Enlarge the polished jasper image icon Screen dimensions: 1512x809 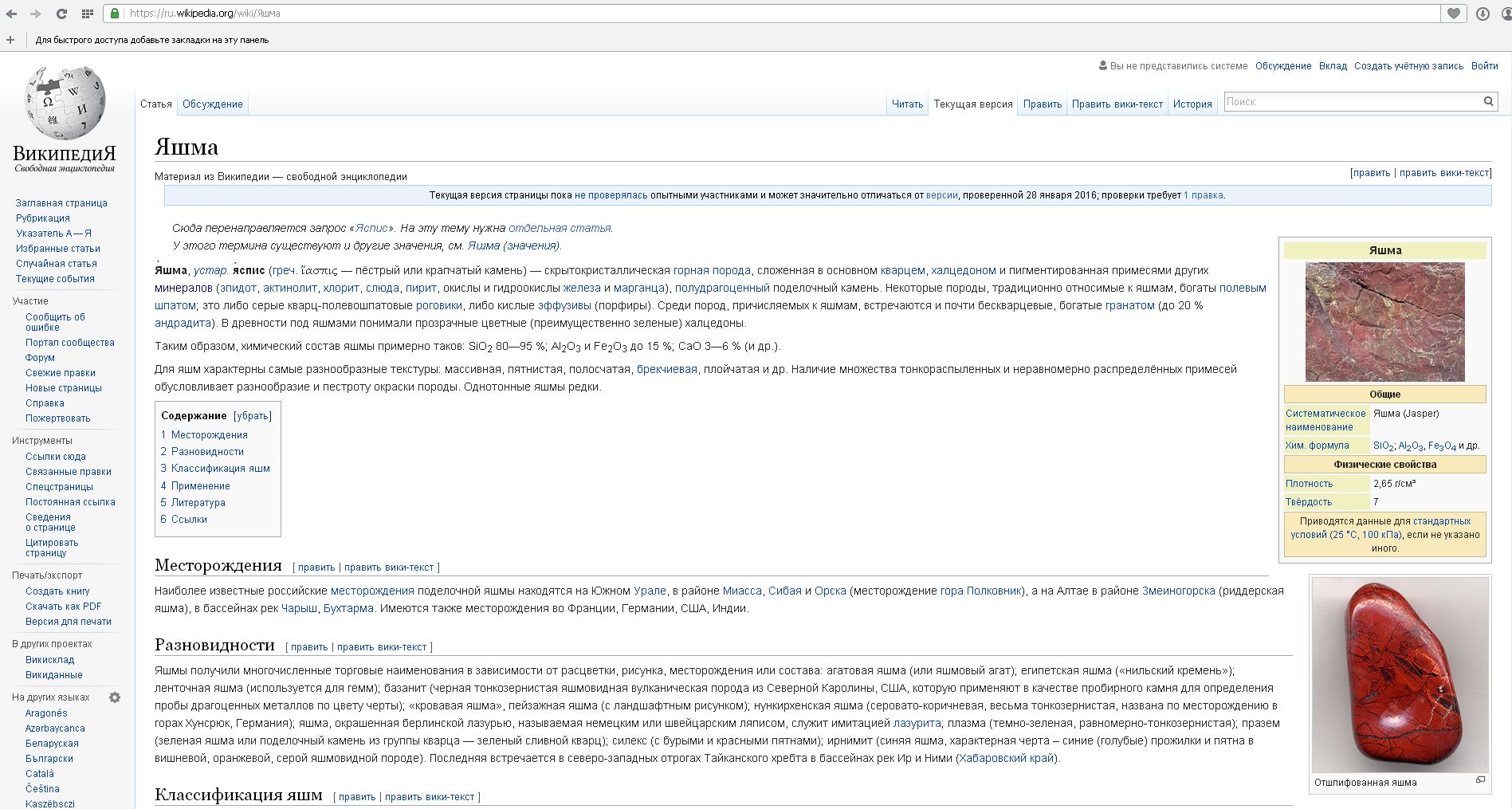1480,780
